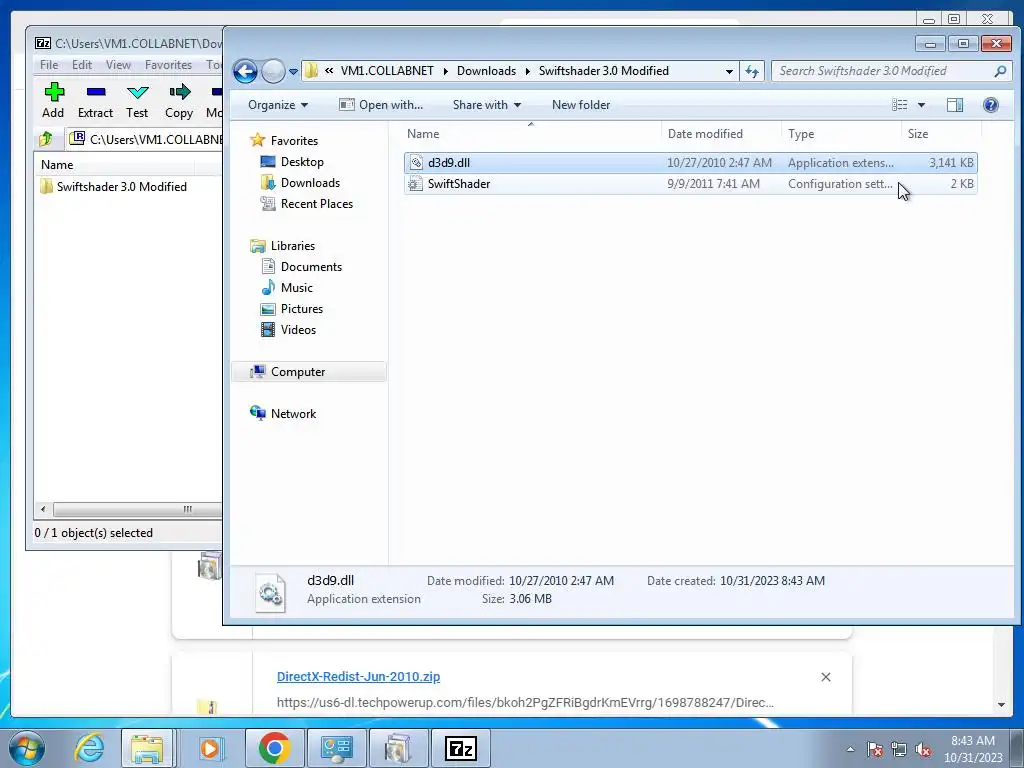The width and height of the screenshot is (1024, 768).
Task: Click the 7-Zip Add button
Action: 54,101
